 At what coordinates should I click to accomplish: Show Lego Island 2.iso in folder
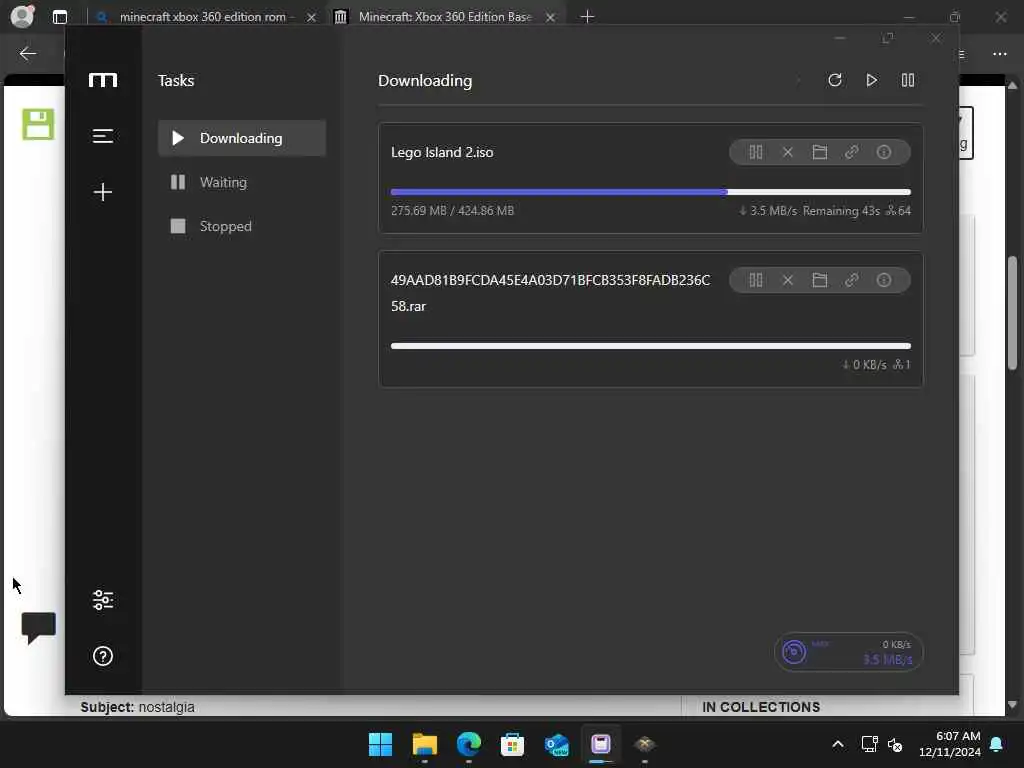pos(820,152)
